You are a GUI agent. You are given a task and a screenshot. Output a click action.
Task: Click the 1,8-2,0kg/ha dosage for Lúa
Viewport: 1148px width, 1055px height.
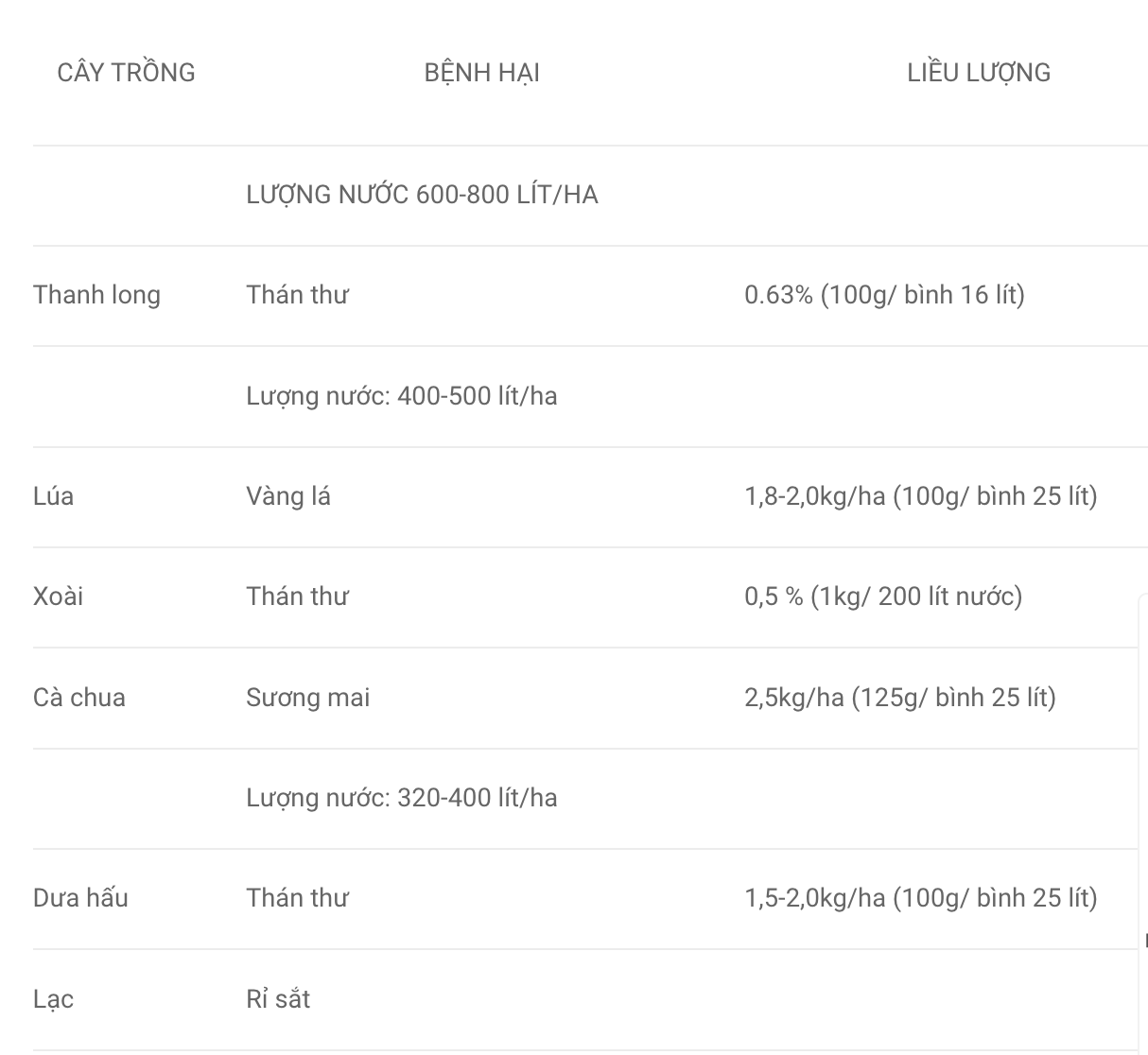920,496
